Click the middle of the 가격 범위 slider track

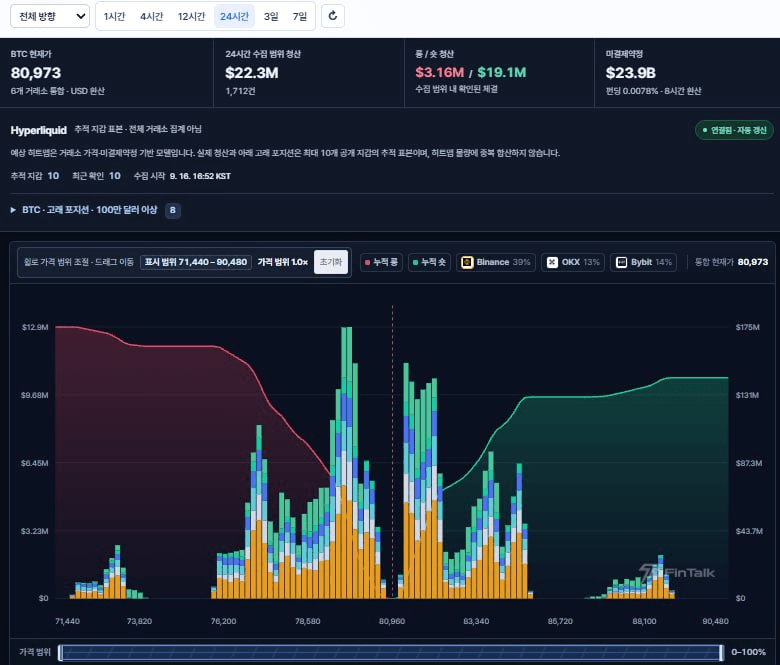point(390,652)
